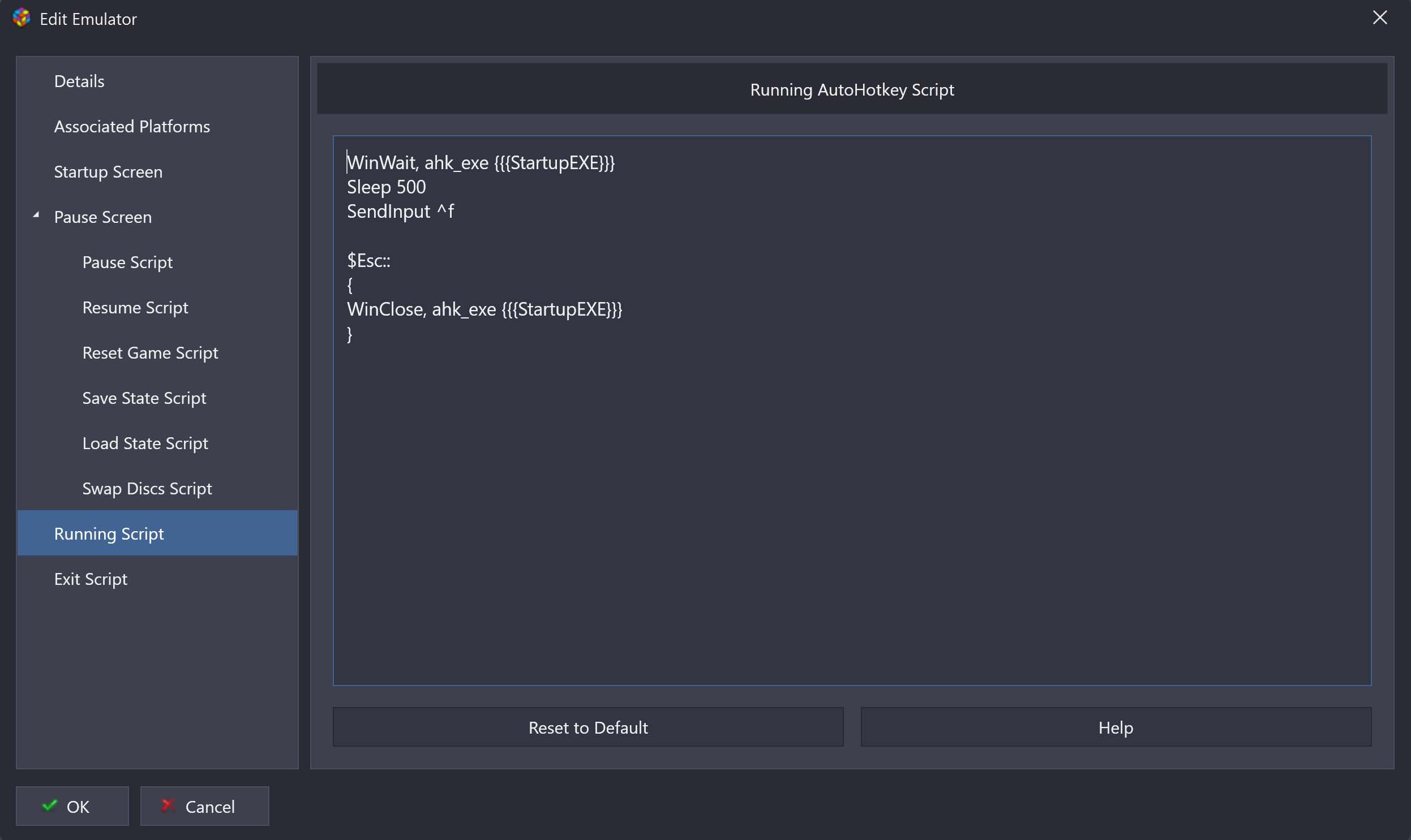Click the 'SendInput ^f' line
Screen dimensions: 1411x840
(x=400, y=211)
